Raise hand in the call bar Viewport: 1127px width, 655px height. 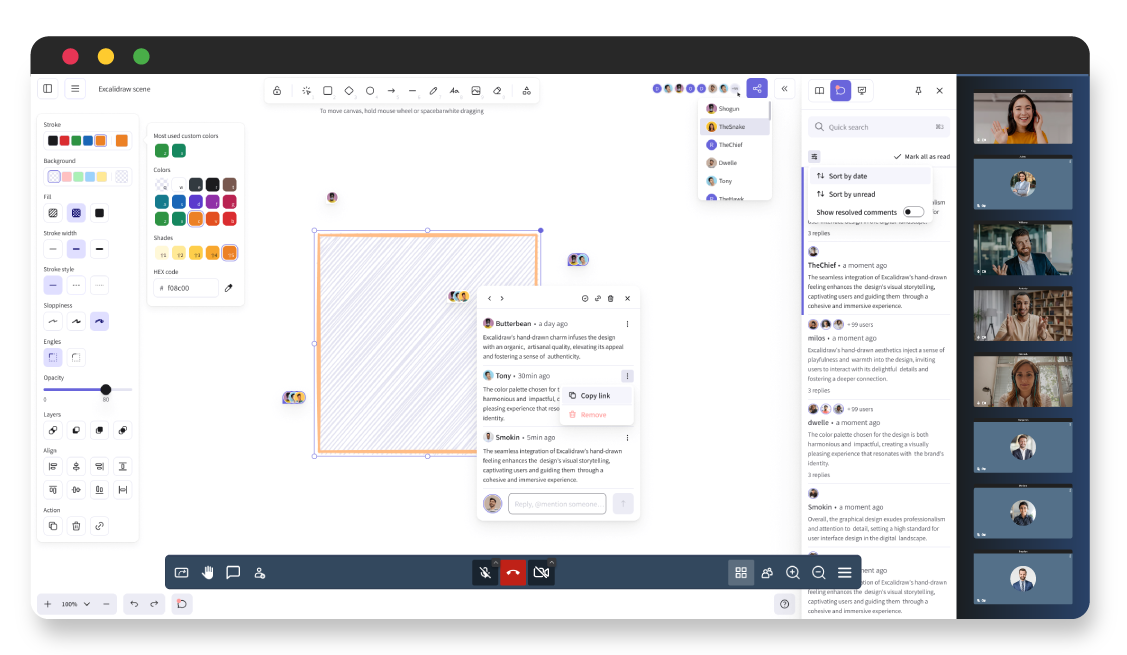click(208, 573)
